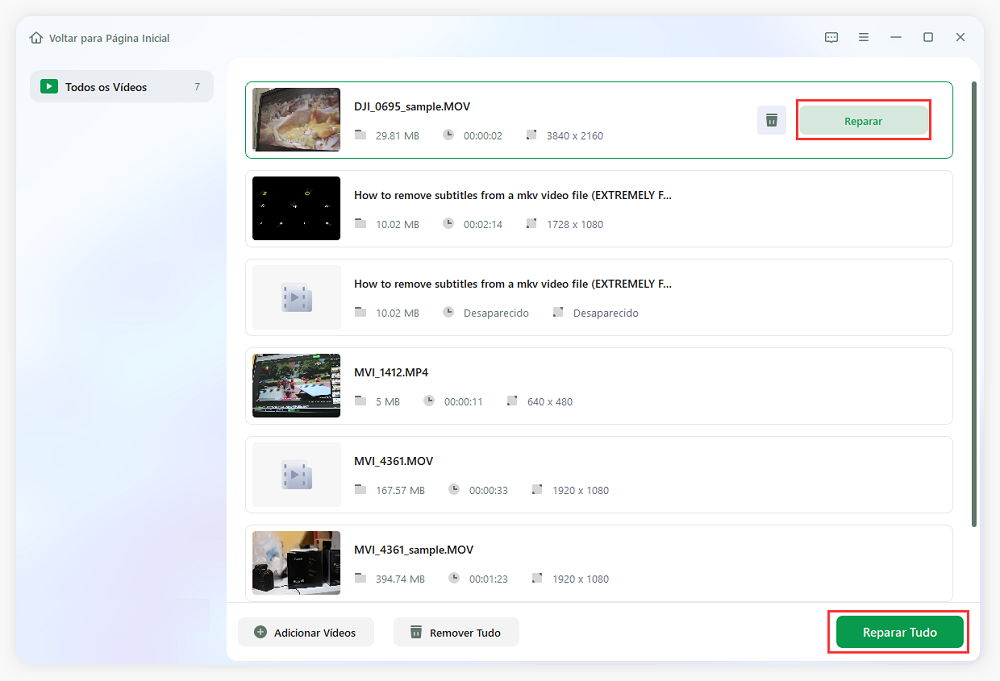Click the placeholder thumbnail for MVI_4361.MOV
This screenshot has height=681, width=1000.
[x=296, y=474]
